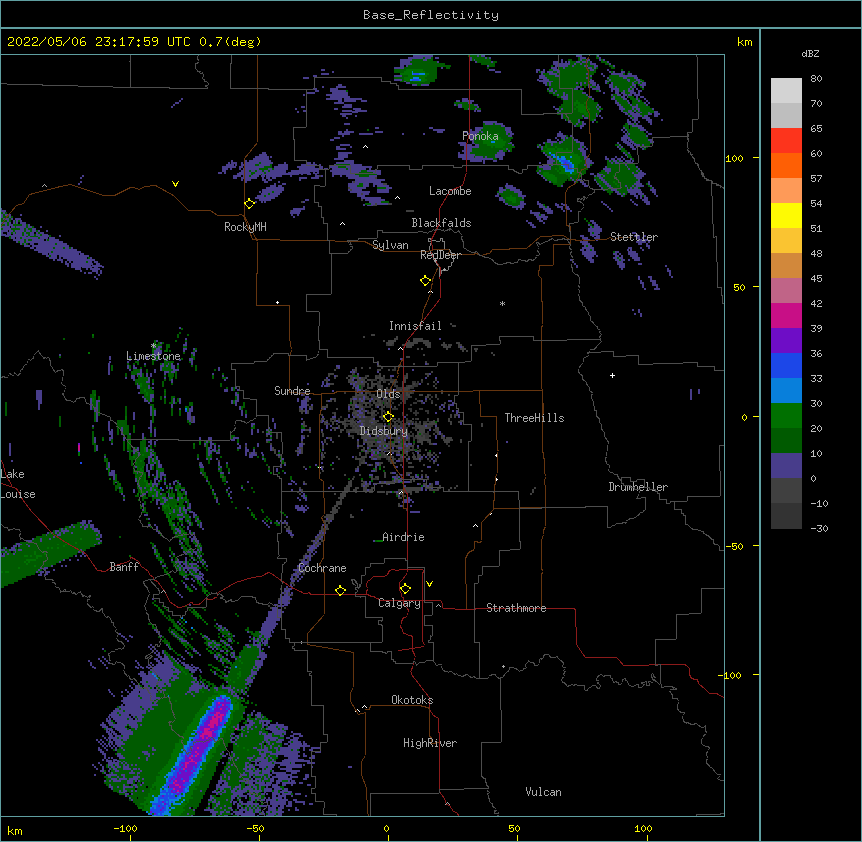Image resolution: width=862 pixels, height=842 pixels.
Task: Pick the bright yellow swatch in dBZ legend
Action: pyautogui.click(x=786, y=215)
